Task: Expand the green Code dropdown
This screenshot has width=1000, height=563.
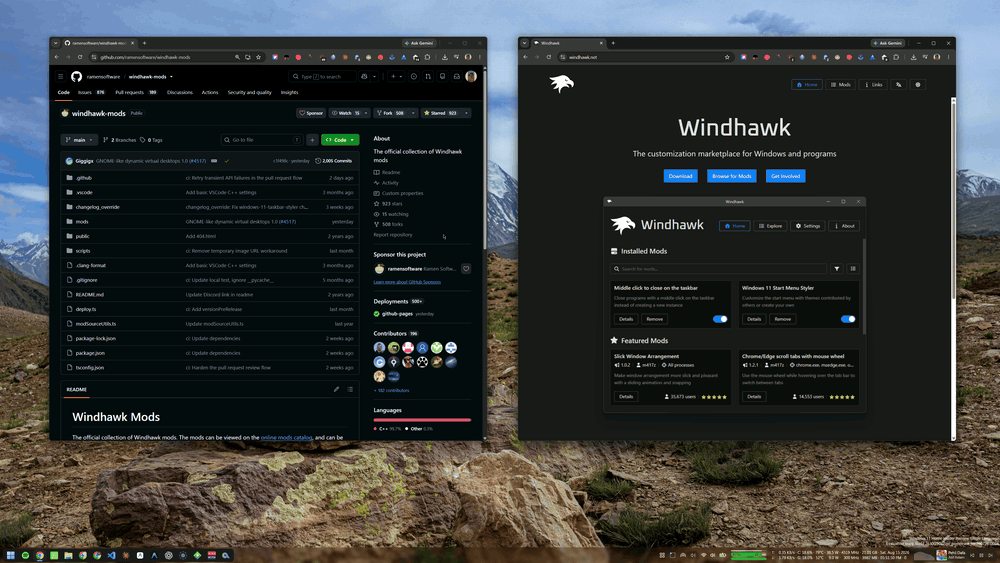Action: [x=340, y=140]
